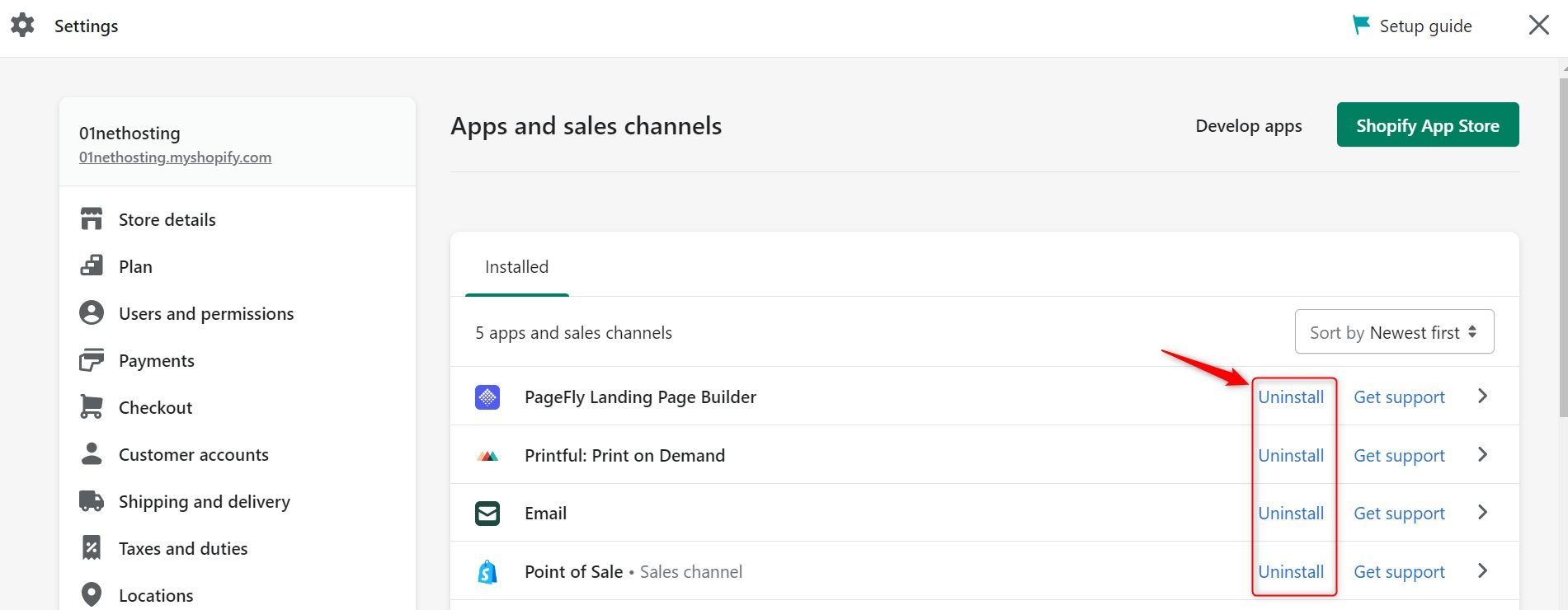The width and height of the screenshot is (1568, 610).
Task: Click the Develop apps button
Action: [1249, 125]
